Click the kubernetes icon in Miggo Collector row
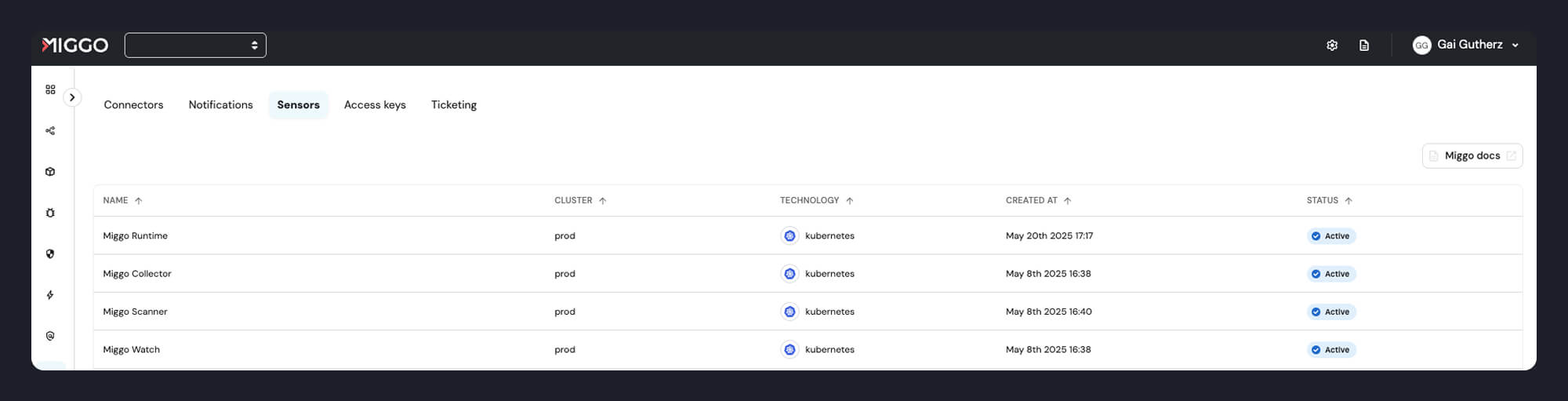This screenshot has width=1568, height=401. (789, 274)
